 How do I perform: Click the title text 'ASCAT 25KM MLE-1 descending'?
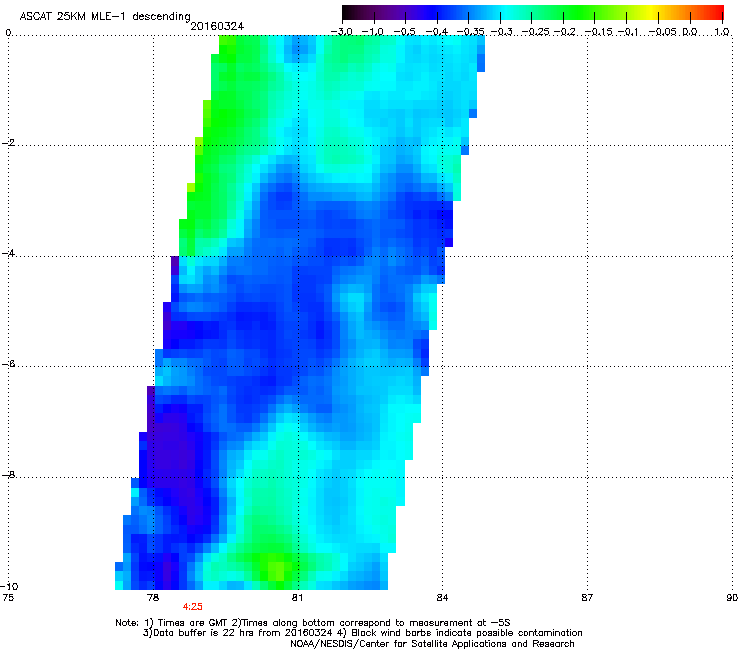pyautogui.click(x=105, y=17)
